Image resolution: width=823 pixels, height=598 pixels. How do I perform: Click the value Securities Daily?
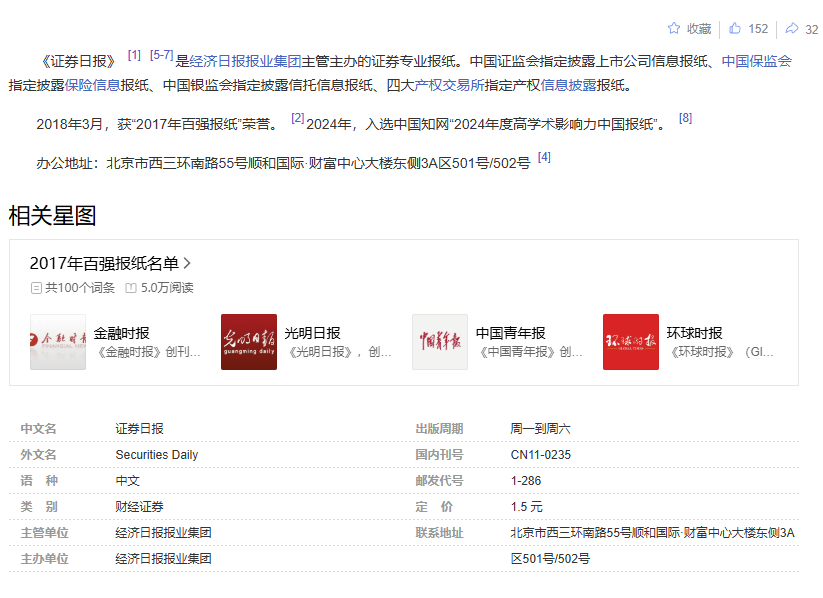pyautogui.click(x=156, y=455)
